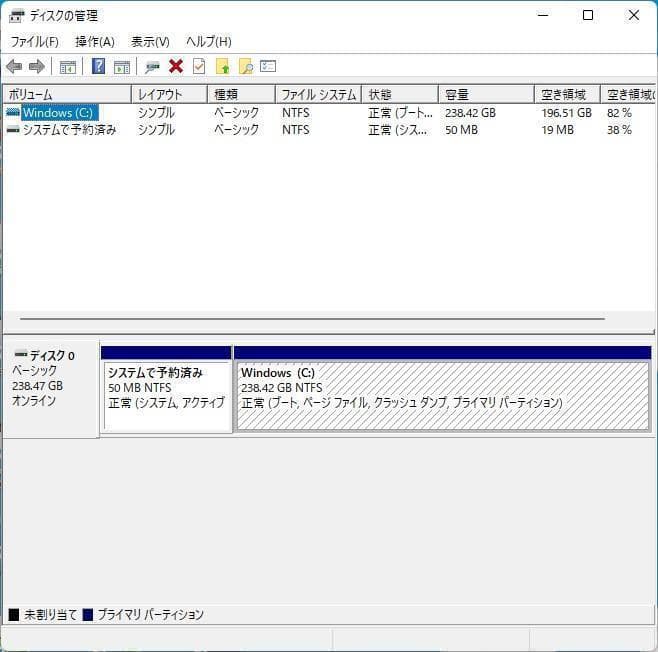The width and height of the screenshot is (658, 652).
Task: Click the オンライン disk status text
Action: click(34, 401)
